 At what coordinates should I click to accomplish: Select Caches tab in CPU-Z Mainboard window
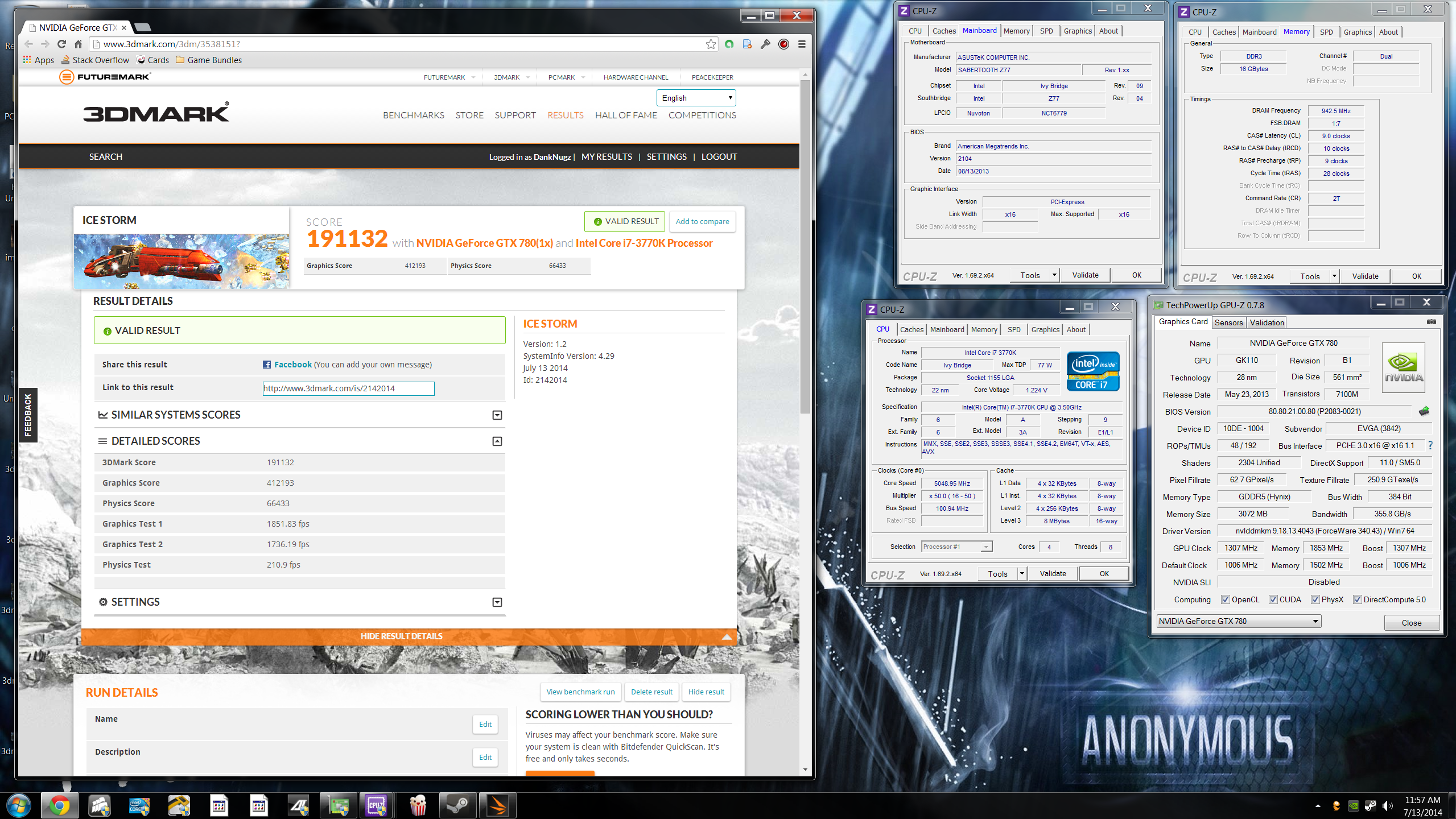pos(944,31)
